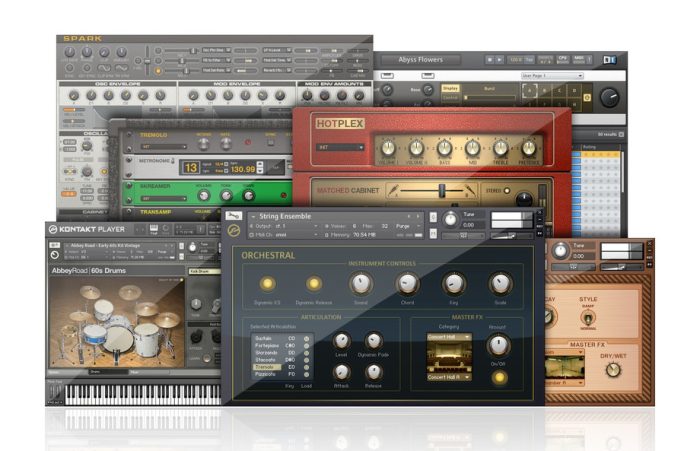
Task: Open the Concert Hall A preset dropdown
Action: click(449, 377)
